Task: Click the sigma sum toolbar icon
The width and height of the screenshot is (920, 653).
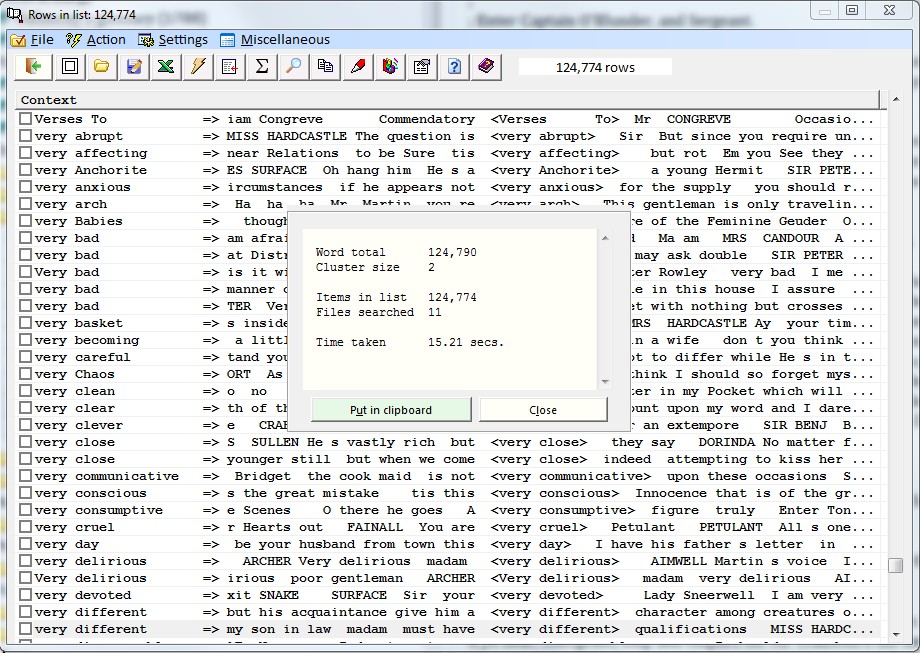Action: pyautogui.click(x=262, y=67)
